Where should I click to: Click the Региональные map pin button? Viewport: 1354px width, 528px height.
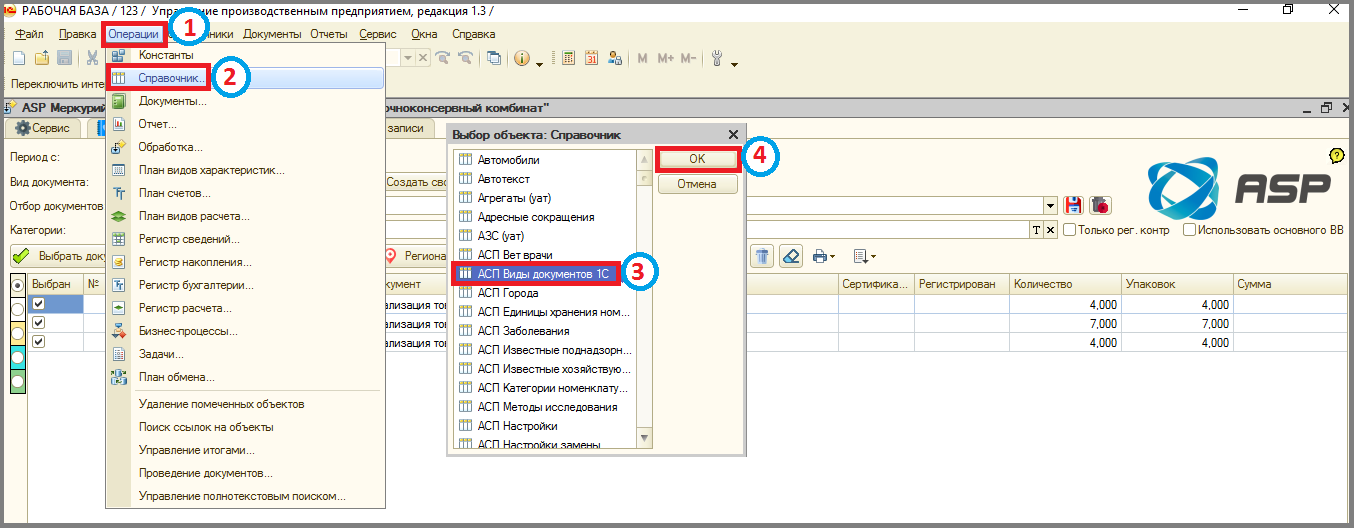point(416,256)
